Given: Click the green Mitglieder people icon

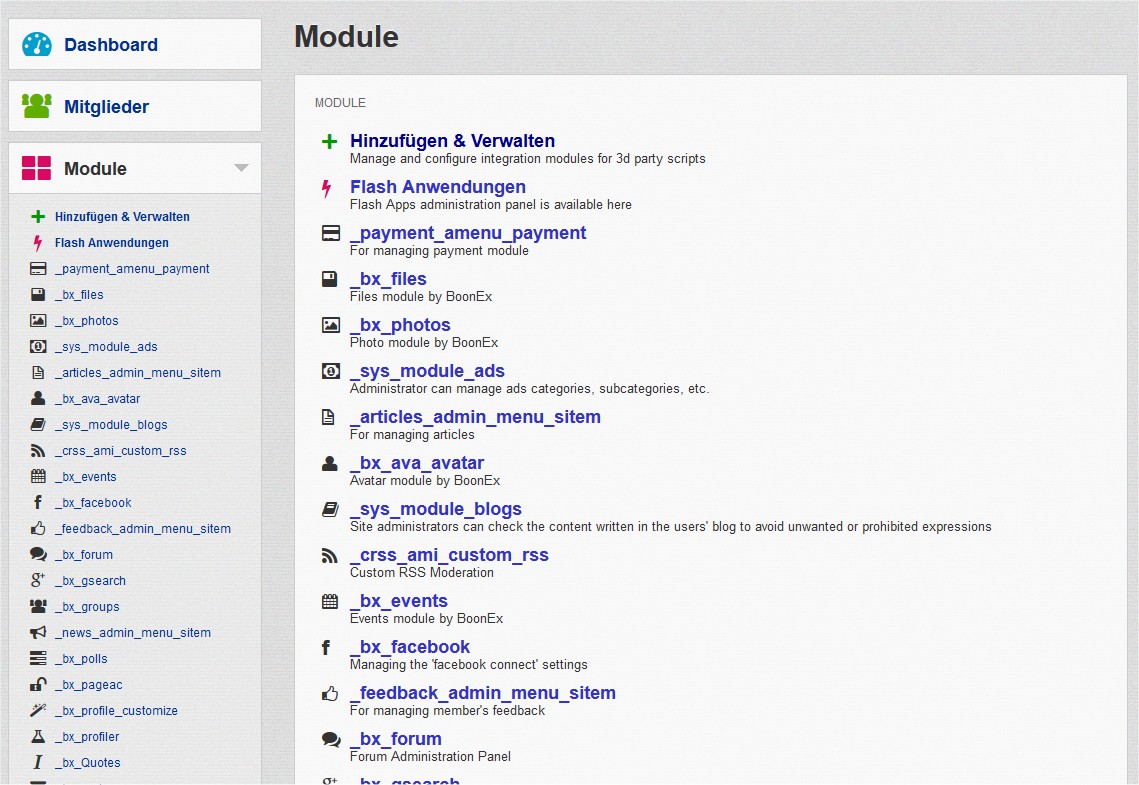Looking at the screenshot, I should pos(37,106).
